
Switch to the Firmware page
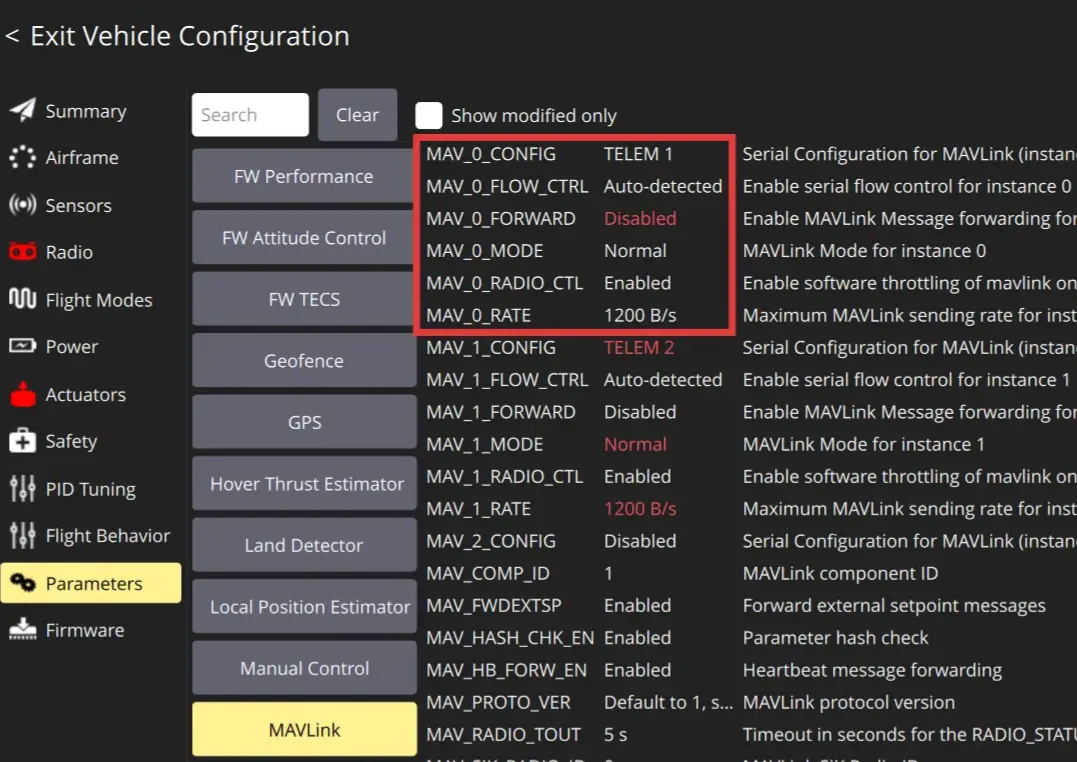(x=85, y=630)
